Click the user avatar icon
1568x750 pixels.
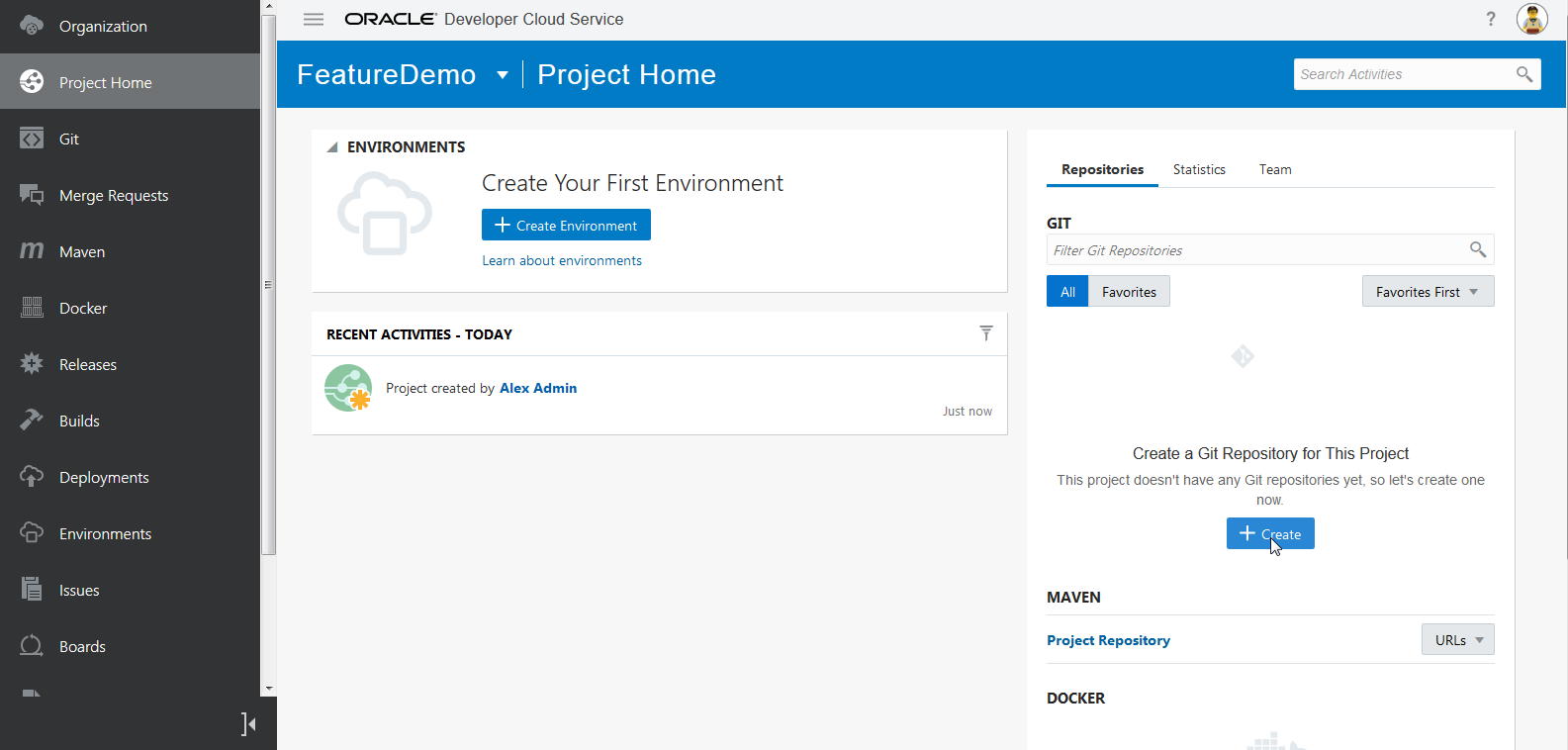[x=1531, y=19]
